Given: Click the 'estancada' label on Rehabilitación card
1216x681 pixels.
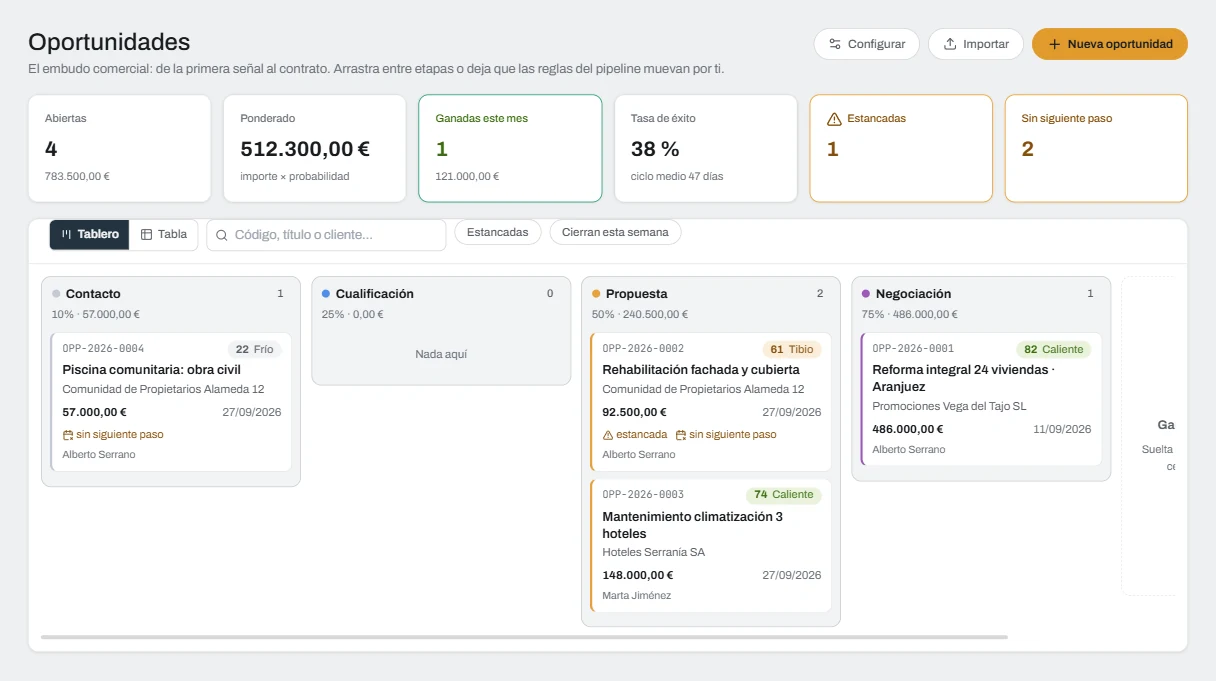Looking at the screenshot, I should click(x=641, y=435).
